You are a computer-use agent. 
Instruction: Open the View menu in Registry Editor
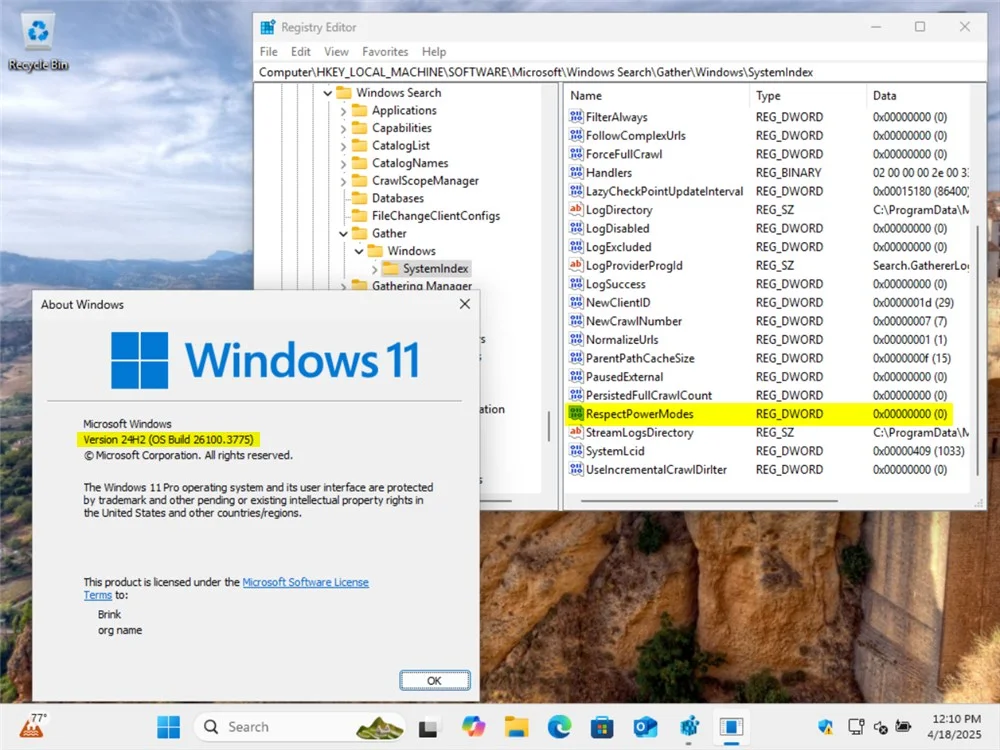click(336, 52)
